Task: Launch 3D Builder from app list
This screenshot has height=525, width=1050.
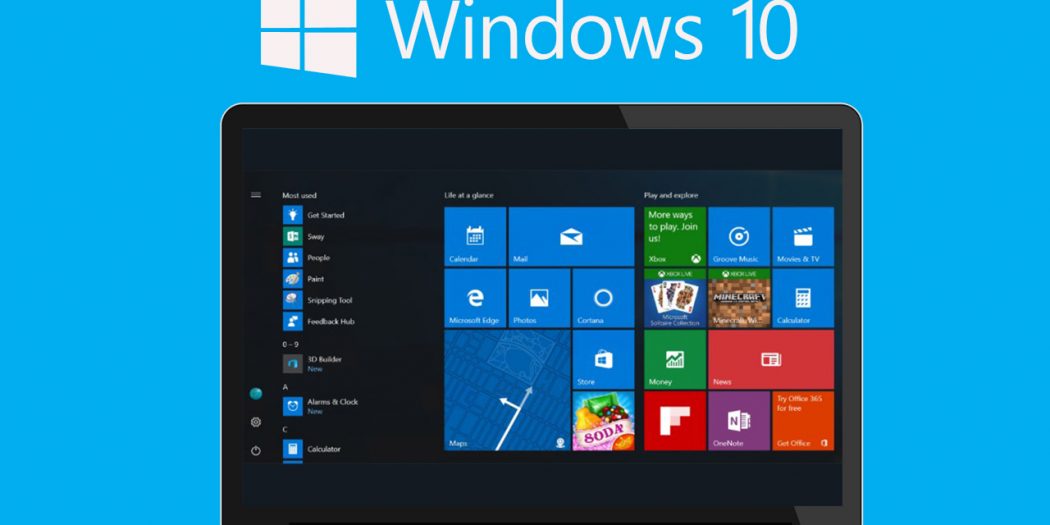Action: pyautogui.click(x=313, y=364)
